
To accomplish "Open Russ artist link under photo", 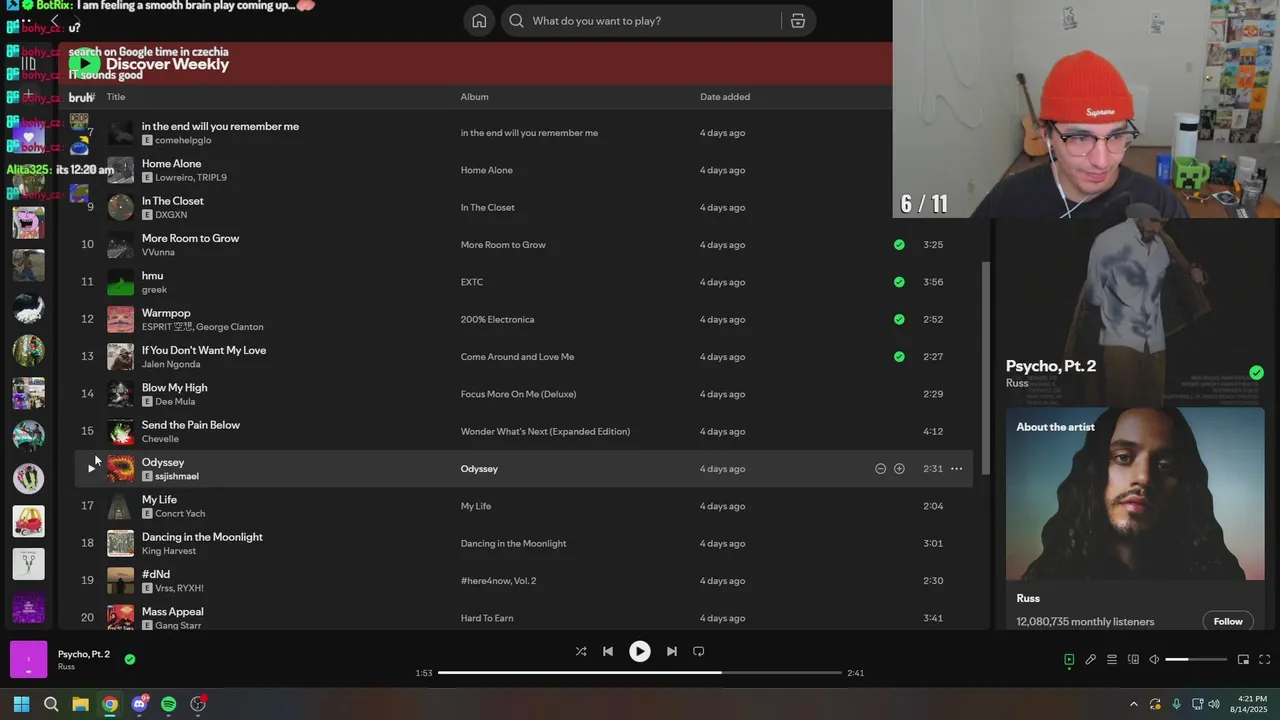I will tap(1028, 598).
